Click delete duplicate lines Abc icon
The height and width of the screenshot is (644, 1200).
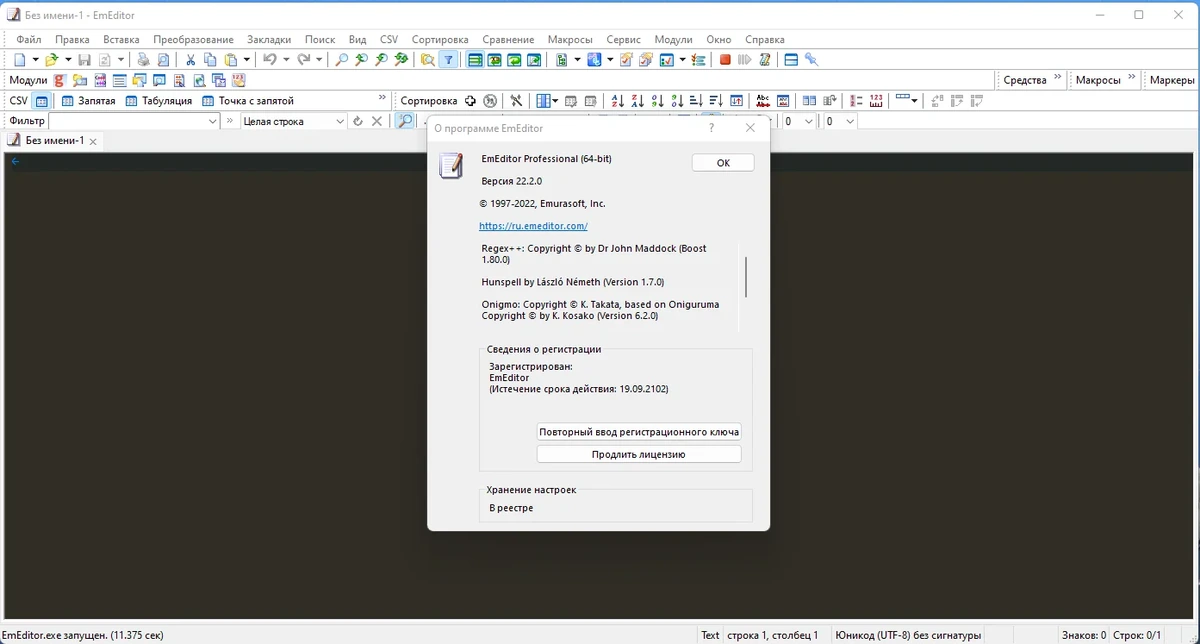[763, 101]
